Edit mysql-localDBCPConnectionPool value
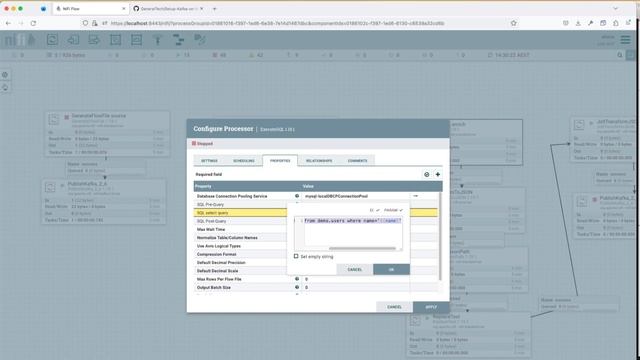 [336, 196]
